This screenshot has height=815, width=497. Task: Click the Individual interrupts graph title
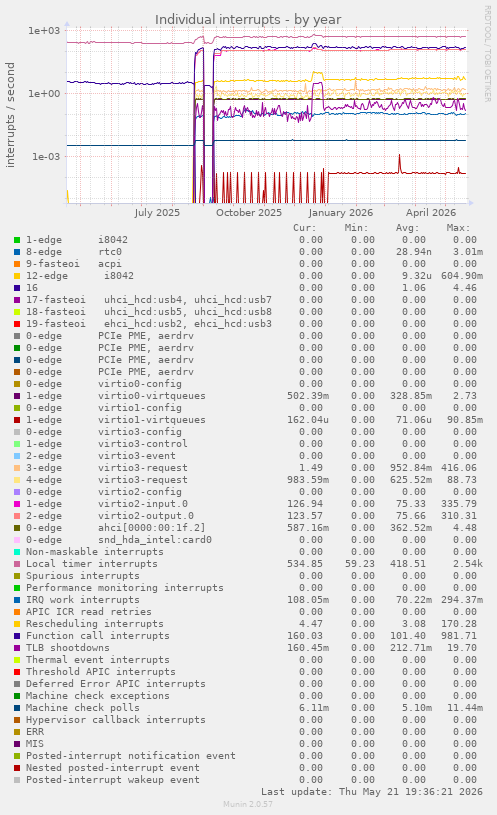pyautogui.click(x=248, y=20)
